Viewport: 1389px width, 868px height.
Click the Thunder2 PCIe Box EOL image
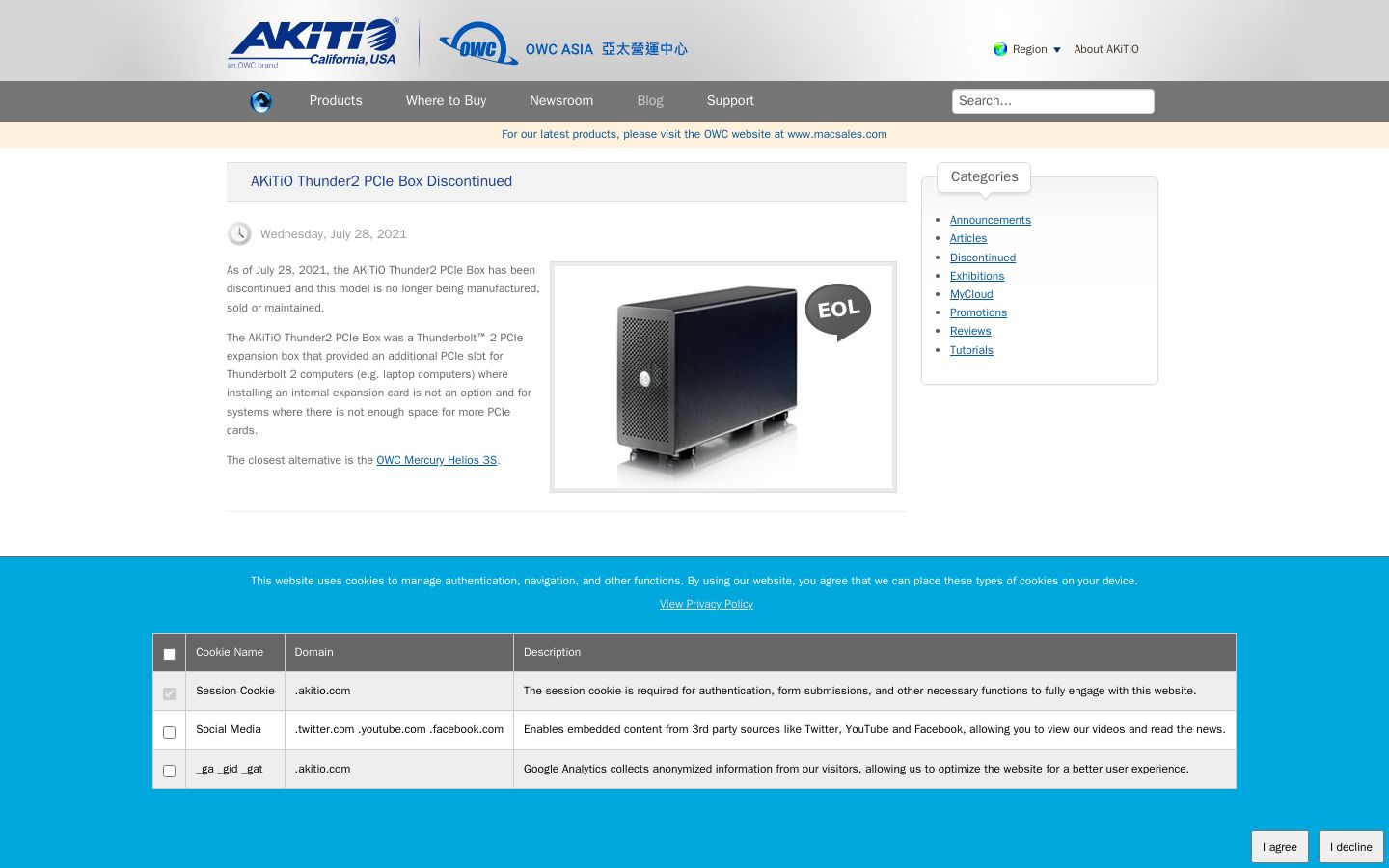pyautogui.click(x=723, y=377)
